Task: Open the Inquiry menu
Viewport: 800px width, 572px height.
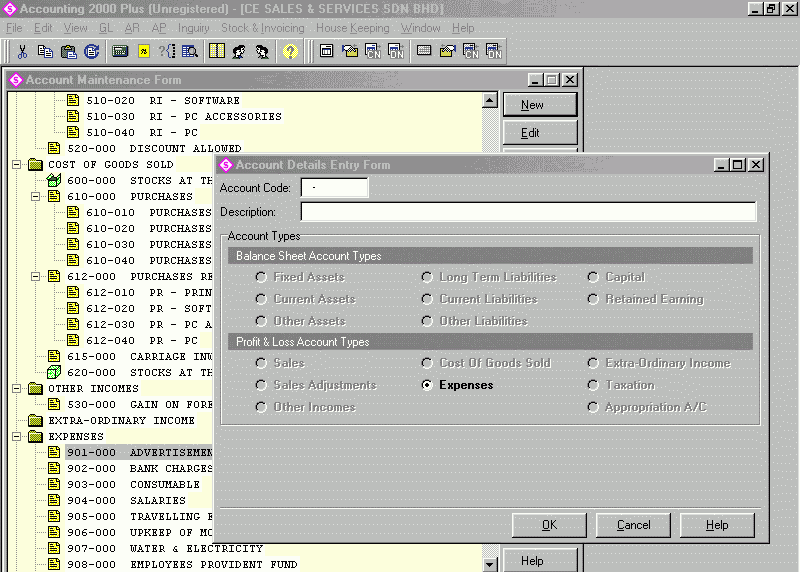Action: (193, 28)
